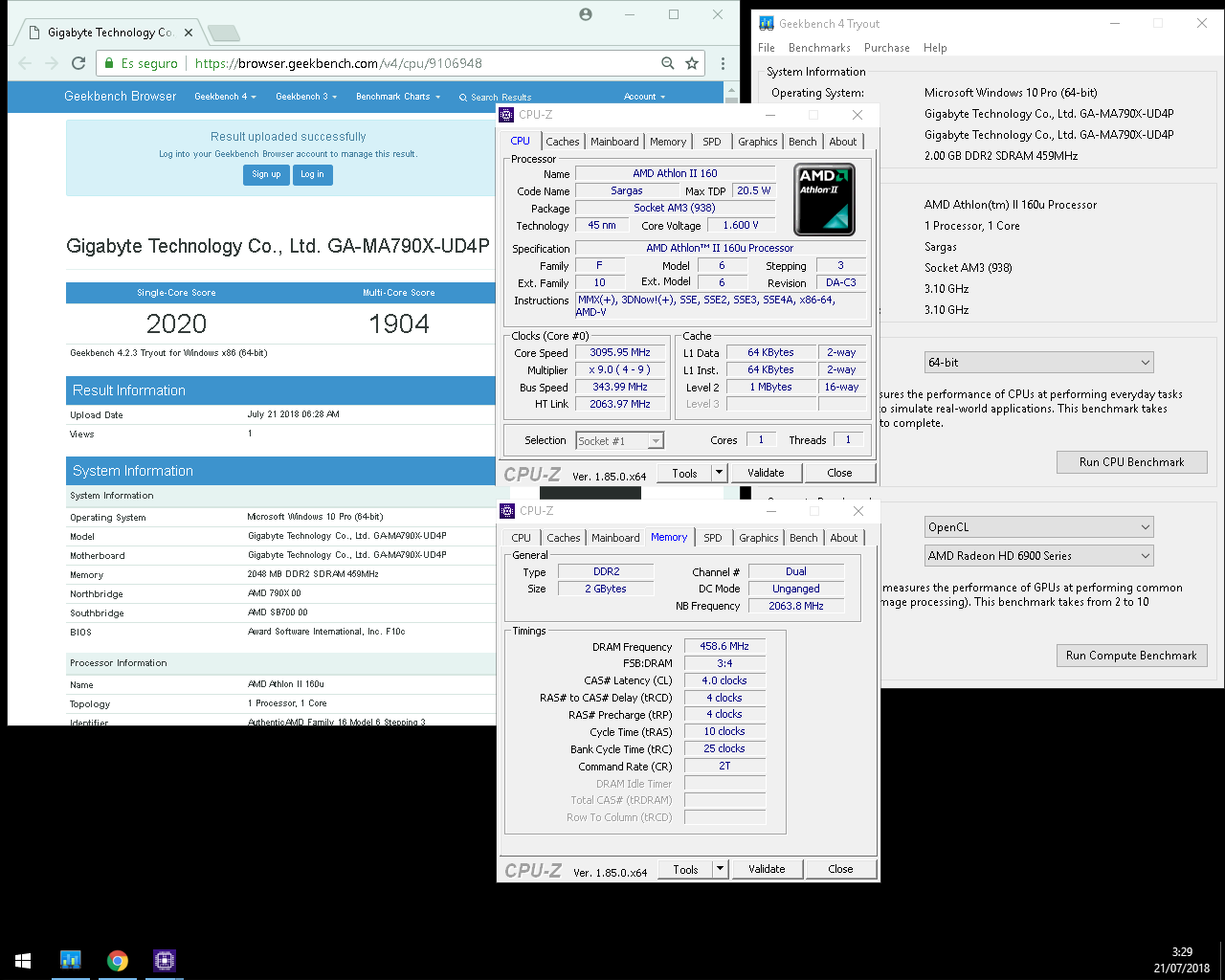This screenshot has width=1225, height=980.
Task: Click the Chrome forward arrow icon
Action: 52,63
